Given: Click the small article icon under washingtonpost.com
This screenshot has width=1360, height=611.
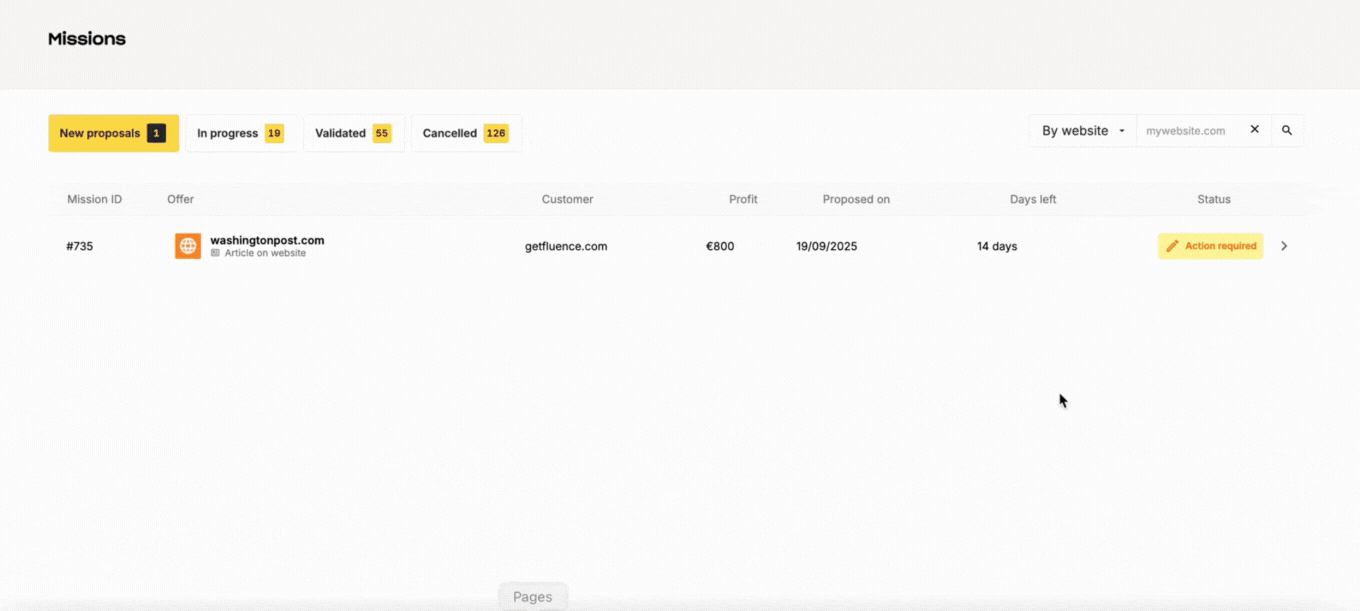Looking at the screenshot, I should coord(215,254).
